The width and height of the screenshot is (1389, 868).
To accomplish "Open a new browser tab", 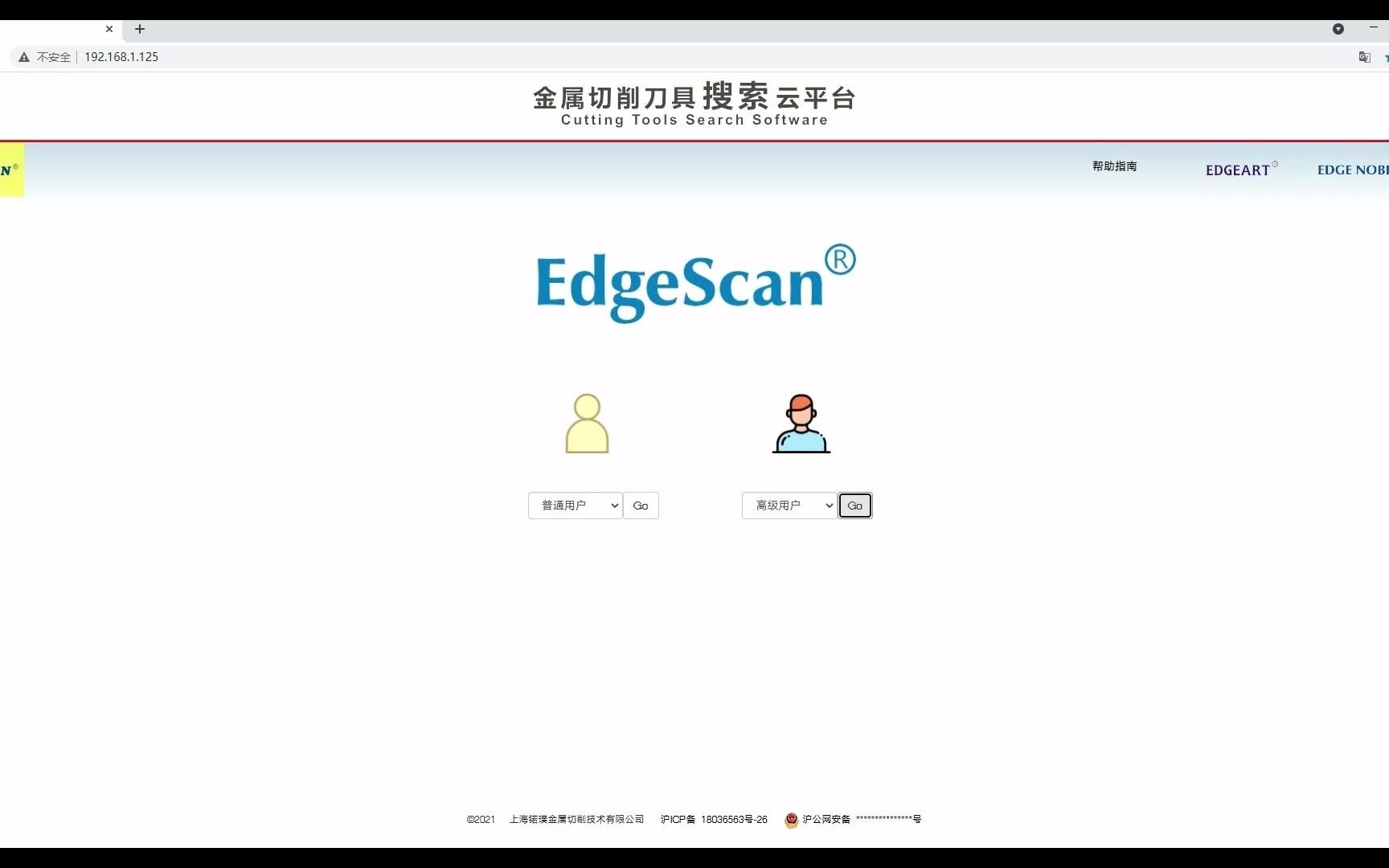I will (140, 29).
